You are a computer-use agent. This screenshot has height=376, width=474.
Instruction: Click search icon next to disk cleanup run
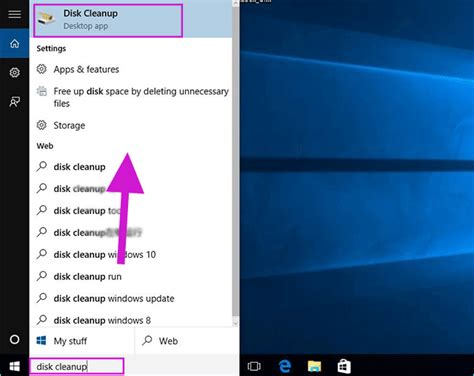pos(42,276)
